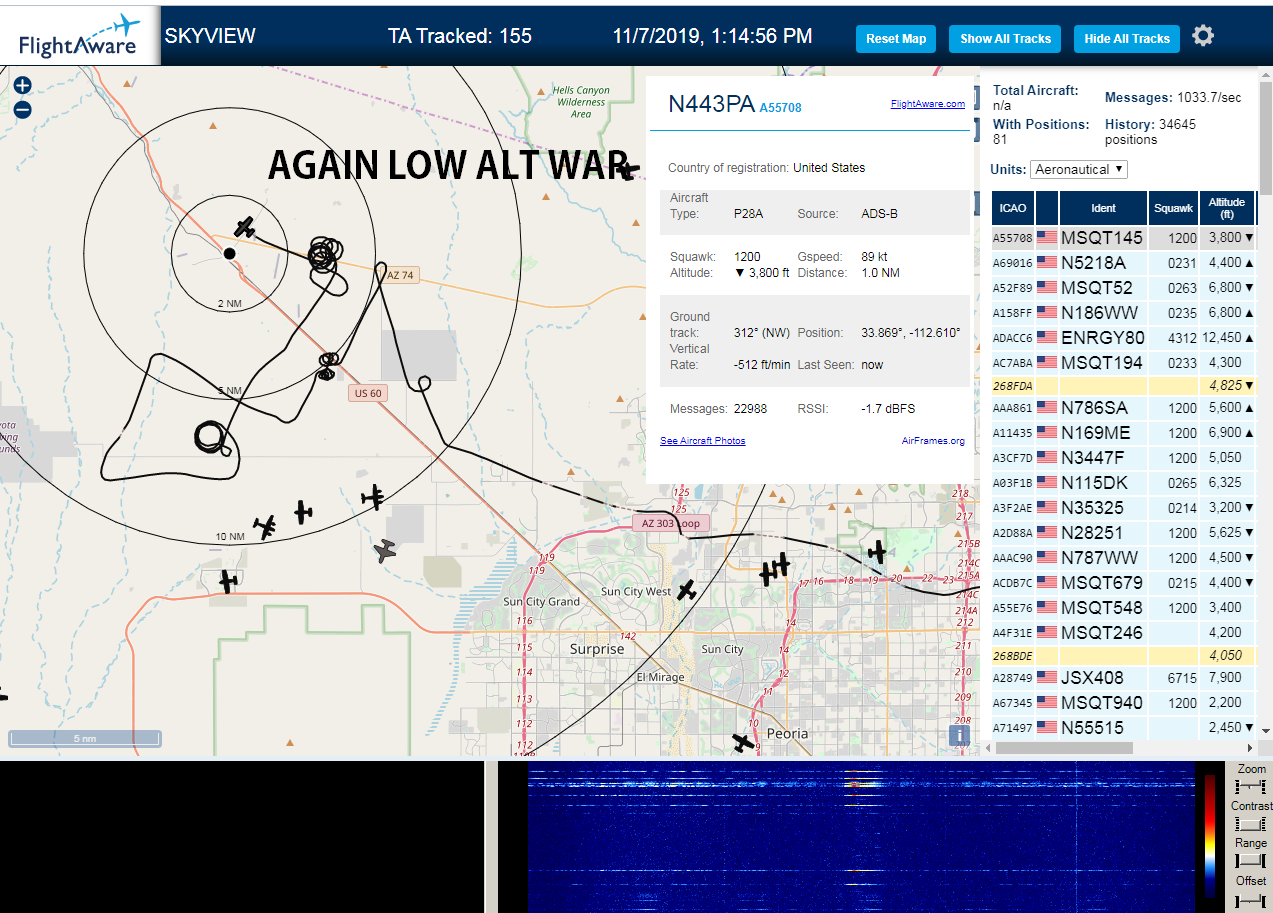This screenshot has width=1273, height=913.
Task: Zoom out the map with minus button
Action: tap(23, 109)
